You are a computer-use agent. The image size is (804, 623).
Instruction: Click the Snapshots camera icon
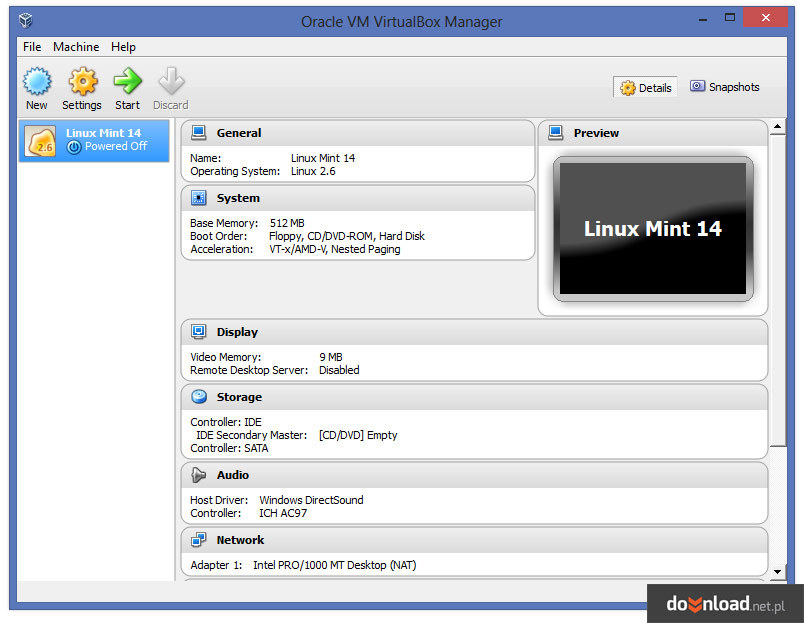(697, 86)
